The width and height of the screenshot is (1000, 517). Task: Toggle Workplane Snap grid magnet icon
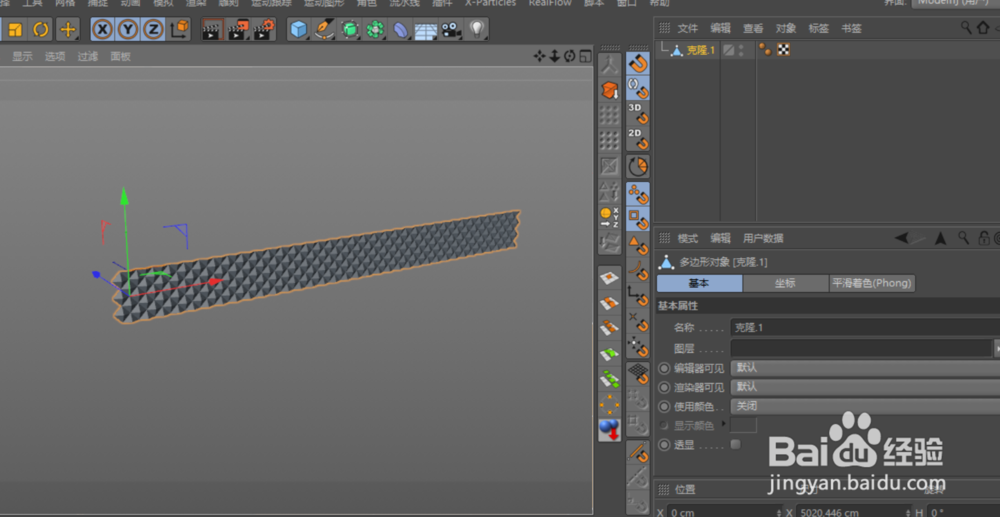[x=638, y=374]
